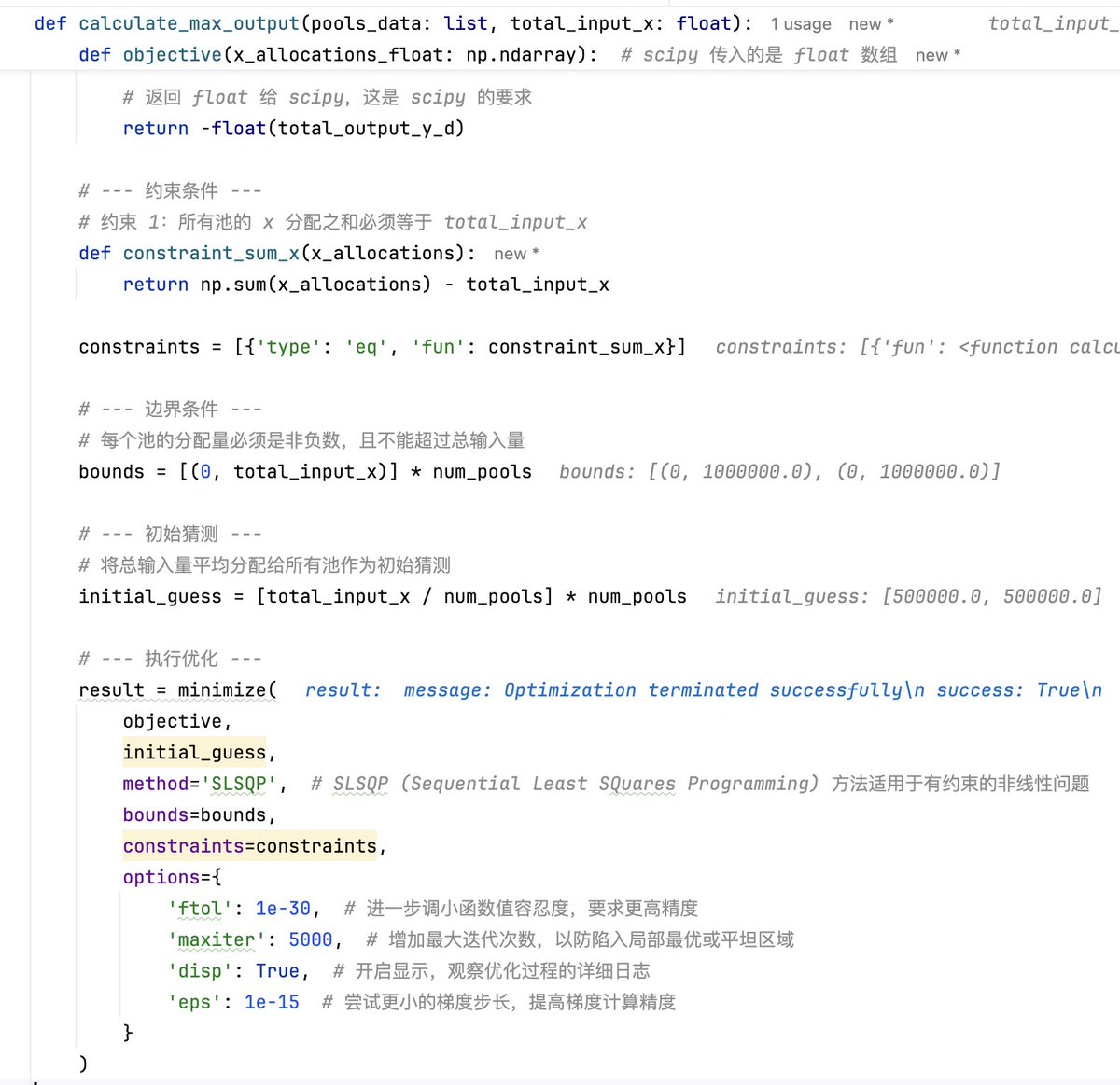
Task: Click the "new *" hint after objective definition
Action: [937, 56]
